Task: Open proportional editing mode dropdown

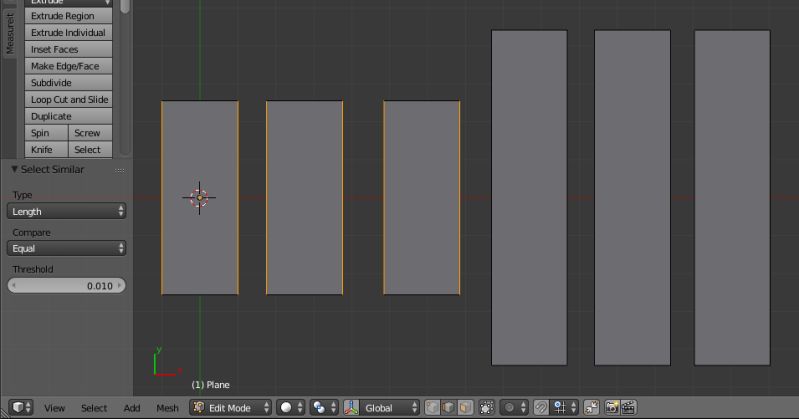Action: pos(513,407)
